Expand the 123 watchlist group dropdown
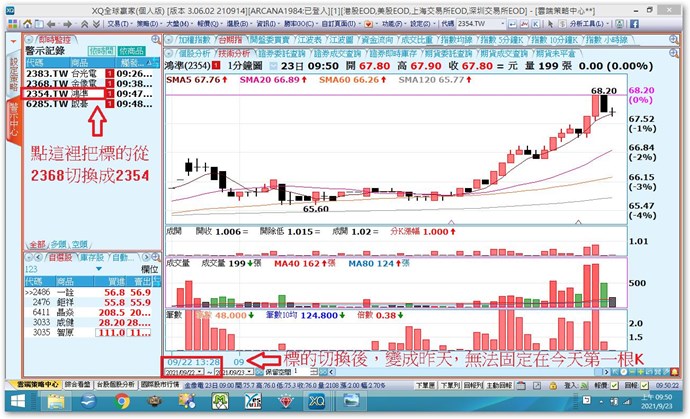The width and height of the screenshot is (690, 419). pos(99,268)
